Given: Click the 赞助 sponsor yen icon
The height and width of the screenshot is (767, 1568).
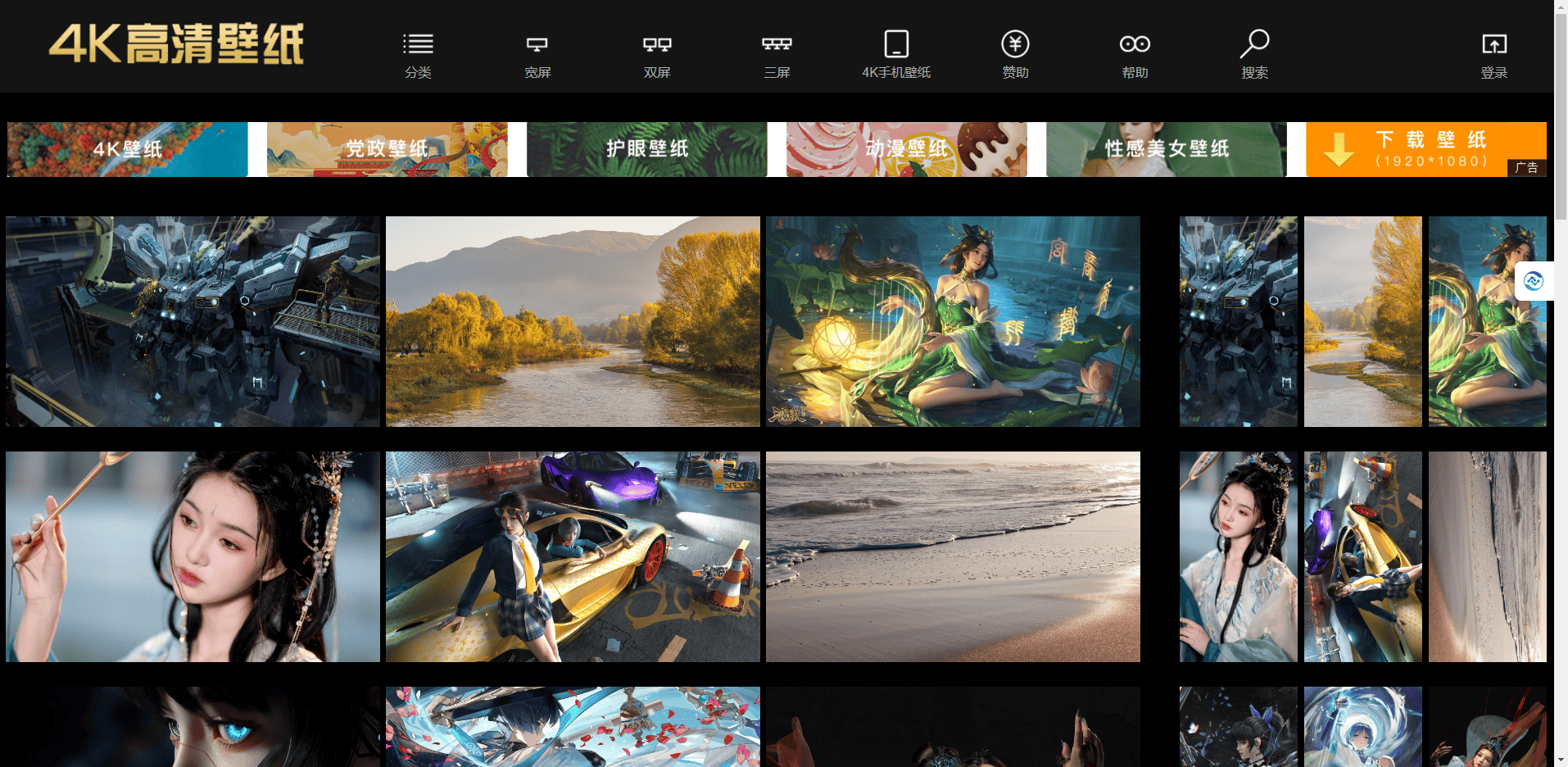Looking at the screenshot, I should coord(1015,45).
